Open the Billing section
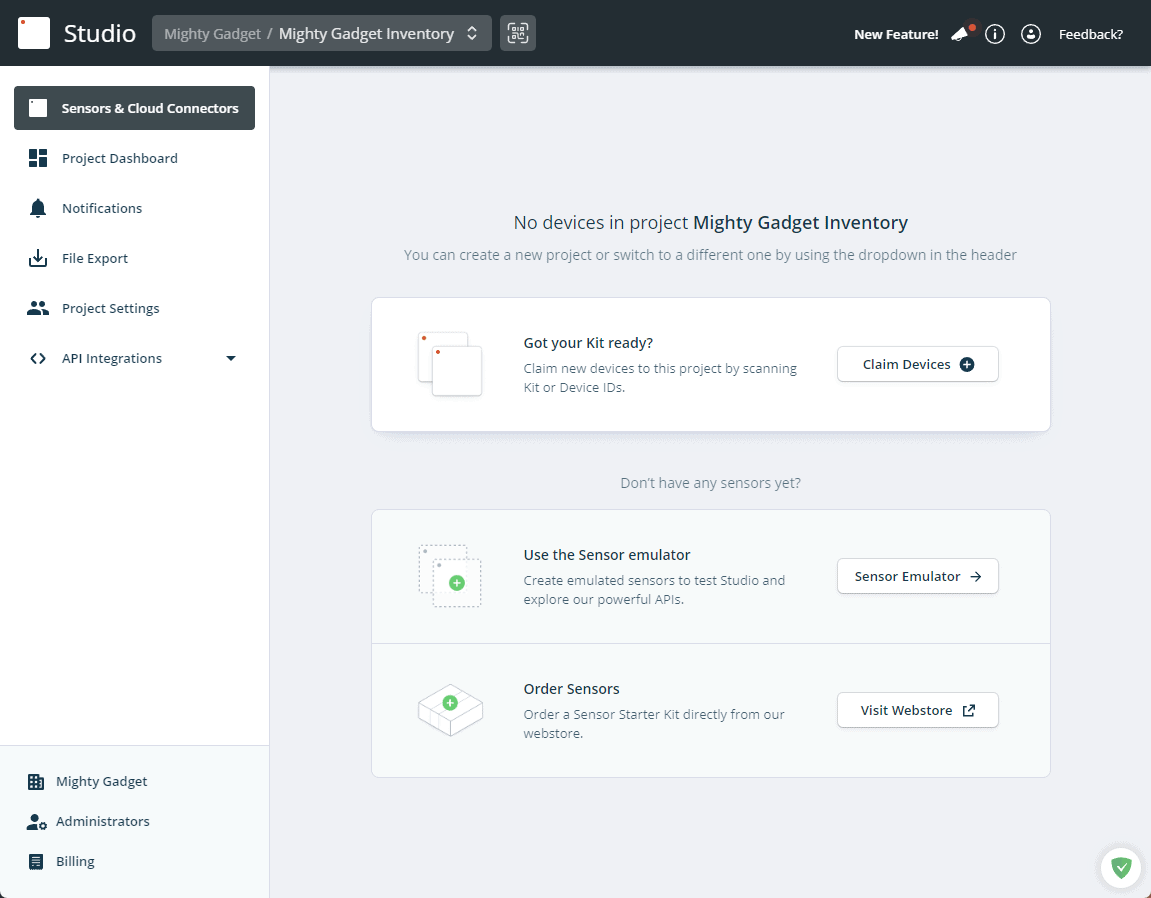The image size is (1151, 898). coord(75,861)
